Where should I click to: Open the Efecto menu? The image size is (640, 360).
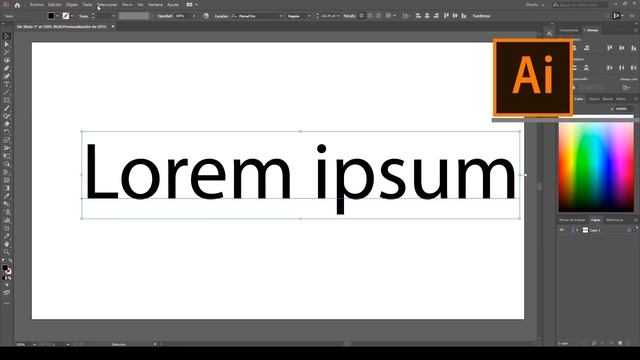(x=127, y=5)
